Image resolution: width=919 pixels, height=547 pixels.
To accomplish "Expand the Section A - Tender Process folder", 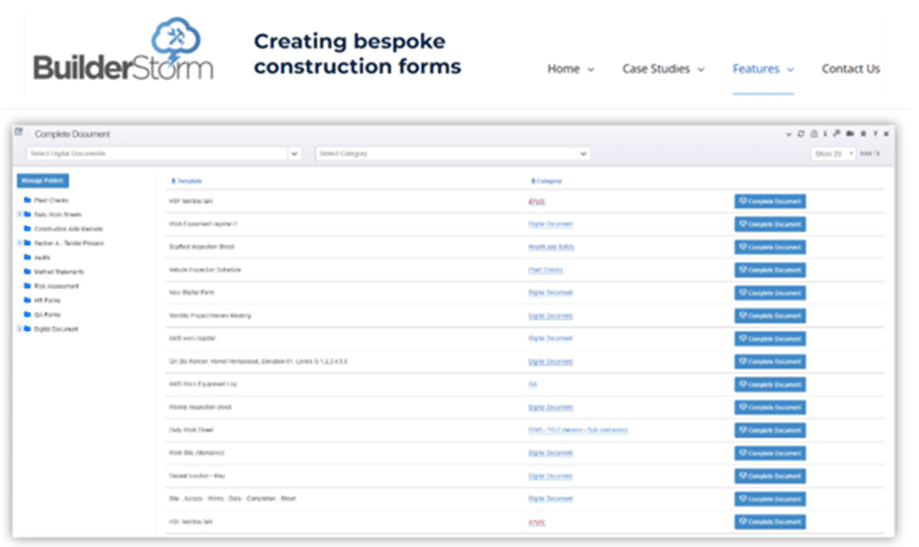I will [19, 243].
